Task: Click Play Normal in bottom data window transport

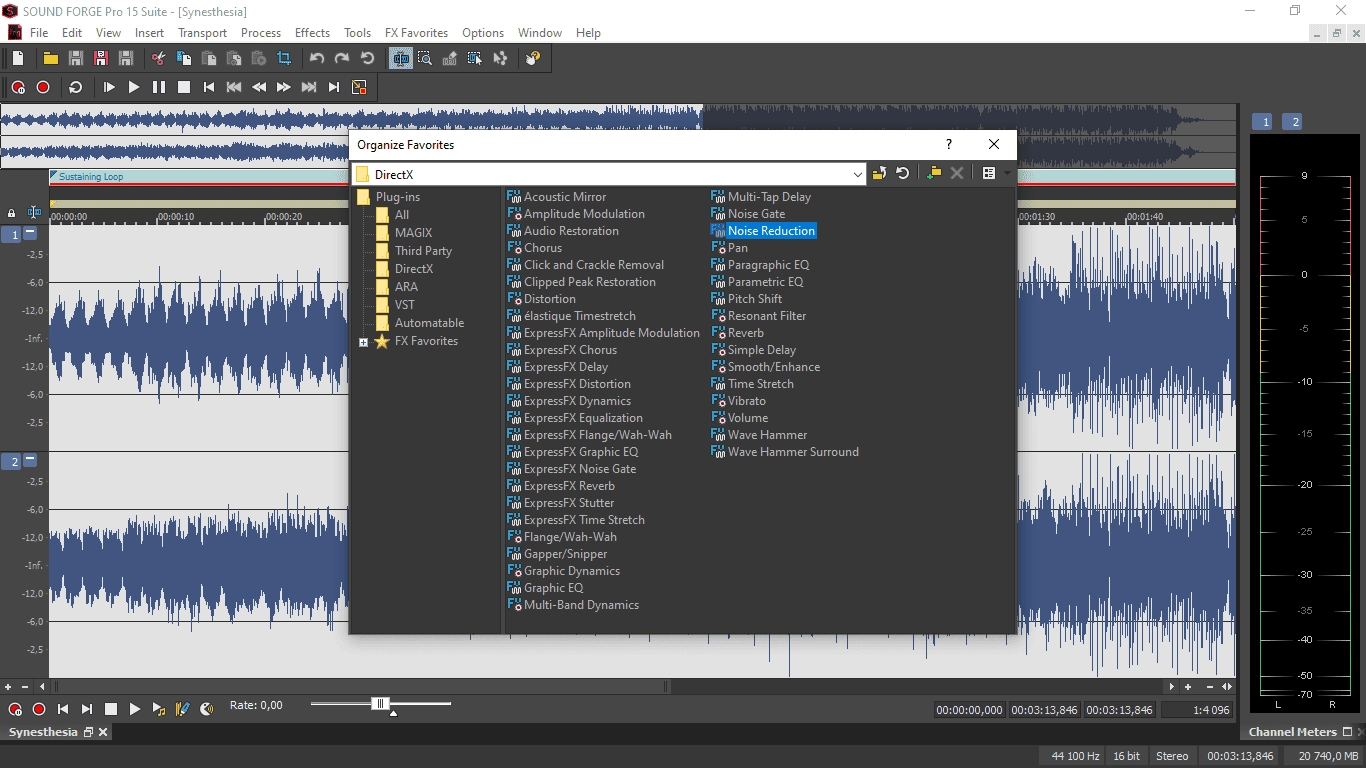Action: point(135,709)
